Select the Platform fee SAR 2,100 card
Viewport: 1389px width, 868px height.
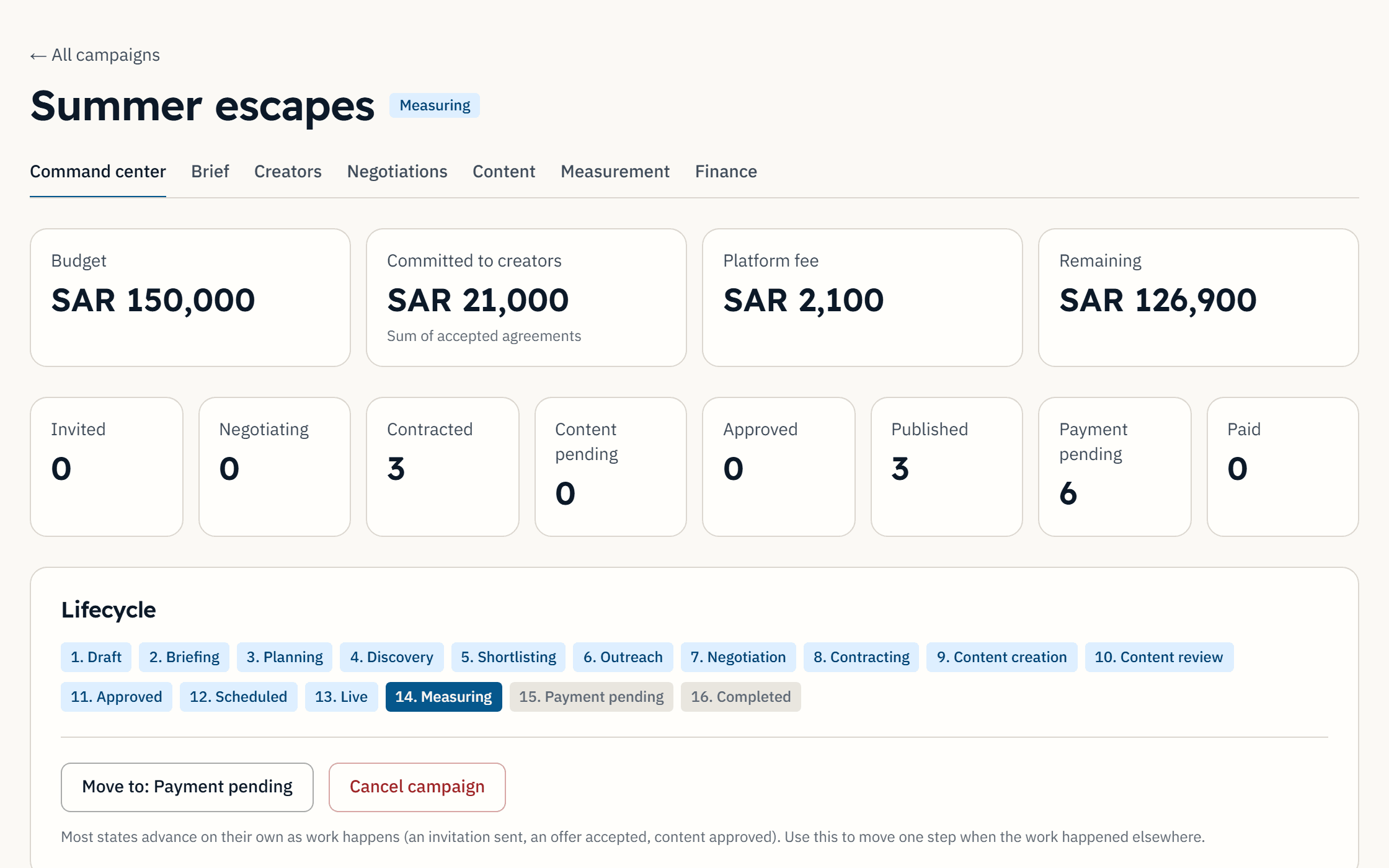[x=863, y=298]
